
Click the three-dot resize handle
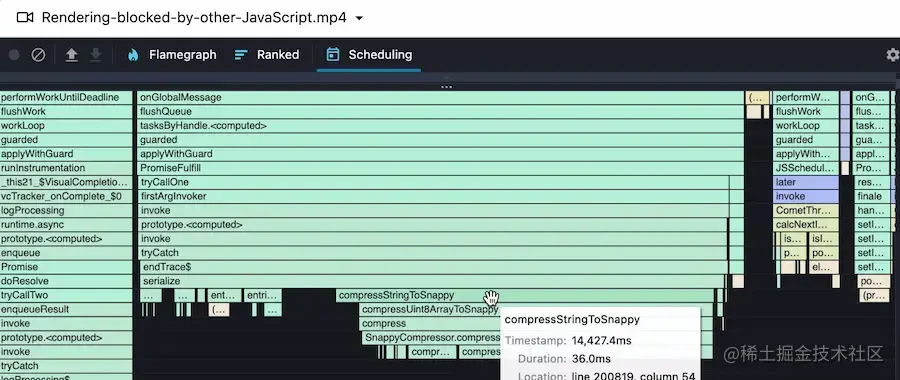click(447, 87)
